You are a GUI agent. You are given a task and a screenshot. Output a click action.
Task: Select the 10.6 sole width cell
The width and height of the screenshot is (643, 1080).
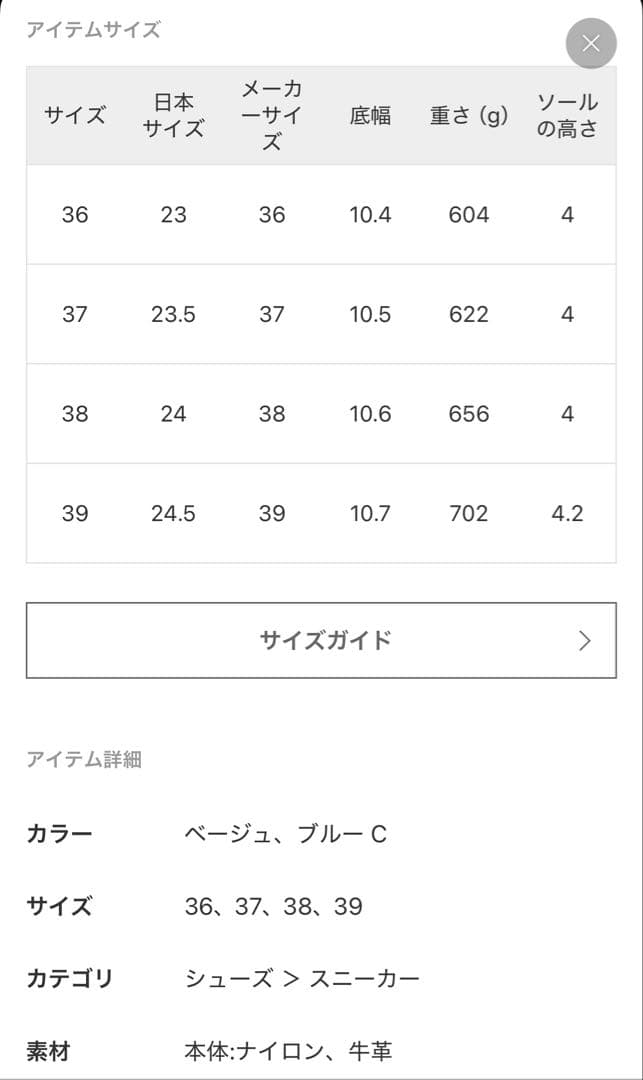[370, 414]
